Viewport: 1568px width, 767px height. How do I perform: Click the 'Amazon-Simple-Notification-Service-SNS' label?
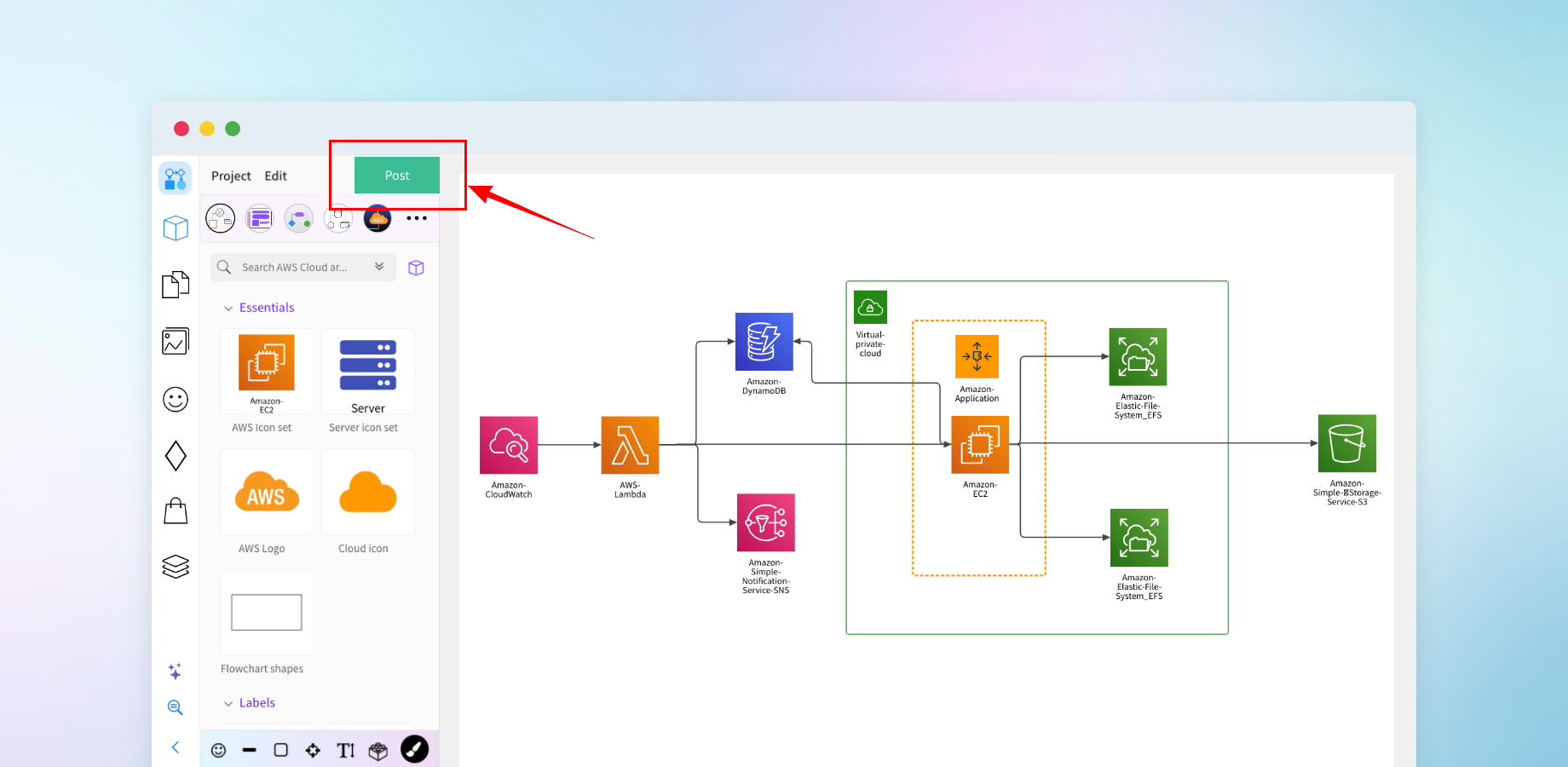(766, 577)
